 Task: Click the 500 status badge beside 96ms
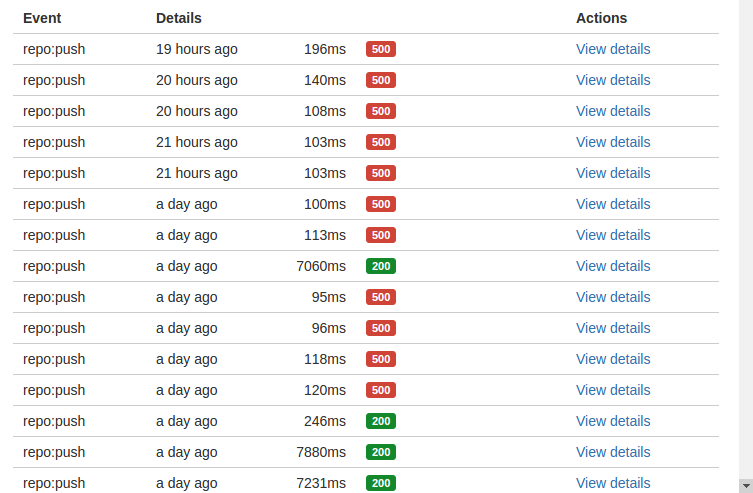click(x=381, y=328)
